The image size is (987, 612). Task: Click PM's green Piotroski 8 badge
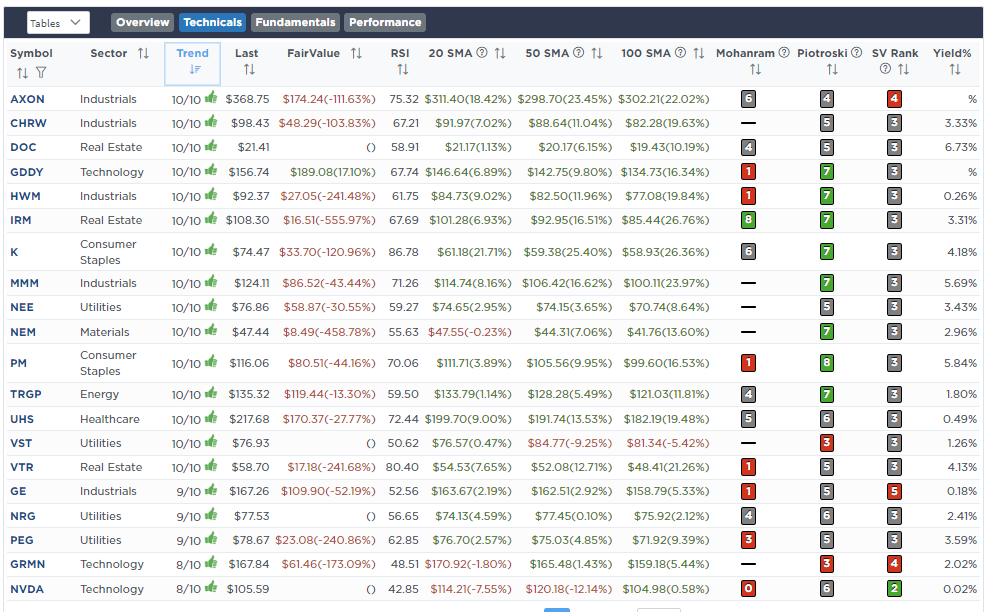[x=826, y=363]
